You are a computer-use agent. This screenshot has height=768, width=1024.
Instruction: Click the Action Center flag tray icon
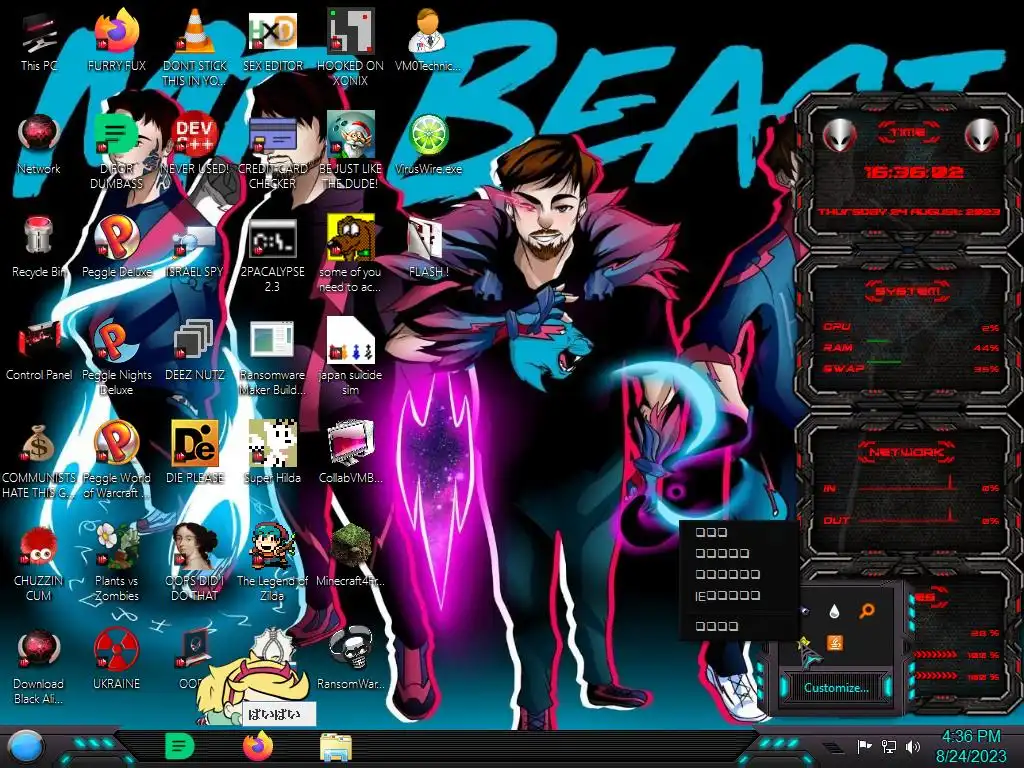pos(865,746)
